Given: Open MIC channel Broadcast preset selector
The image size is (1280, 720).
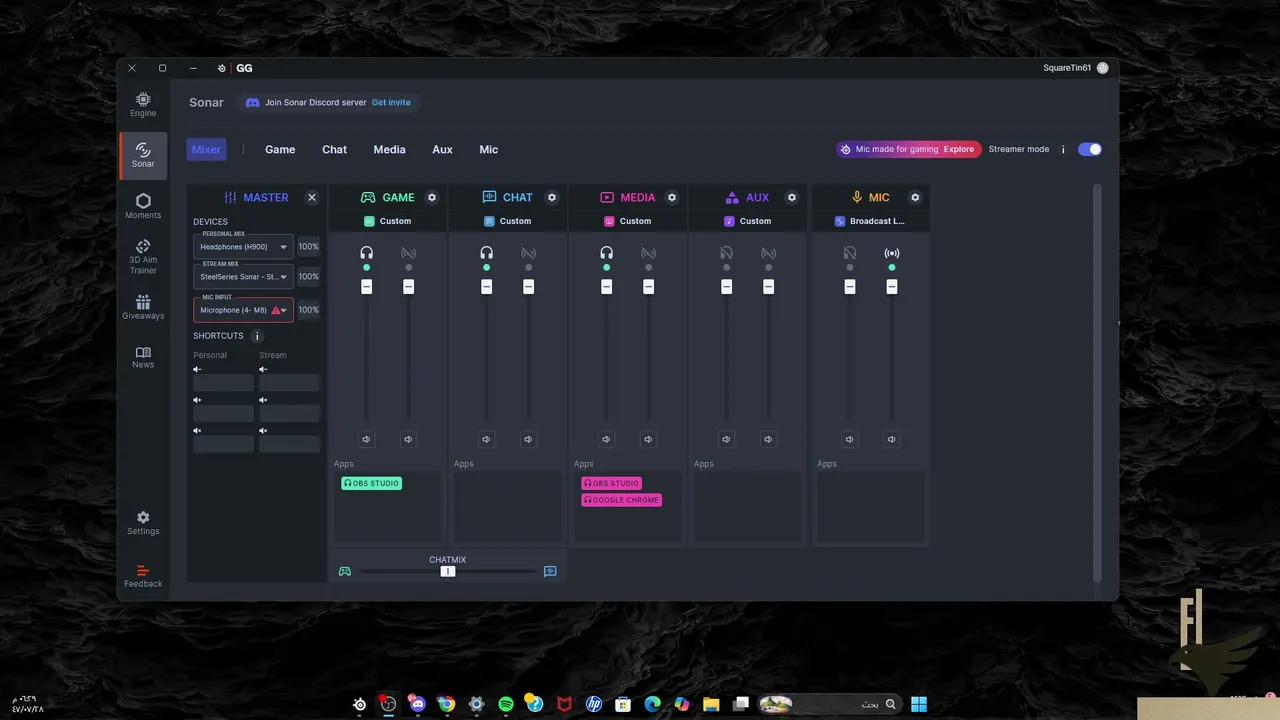Looking at the screenshot, I should (870, 221).
